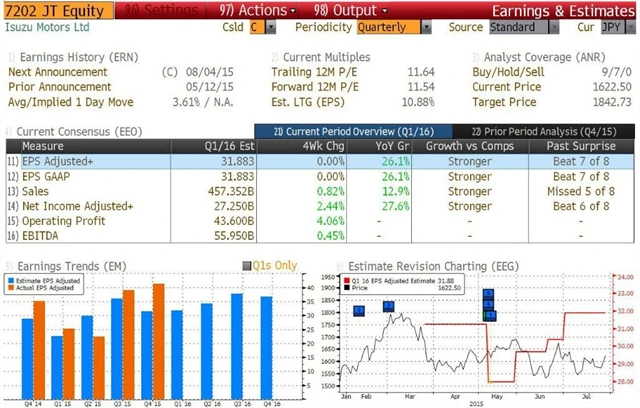Select the EBITDA row
This screenshot has width=640, height=408.
pyautogui.click(x=320, y=236)
